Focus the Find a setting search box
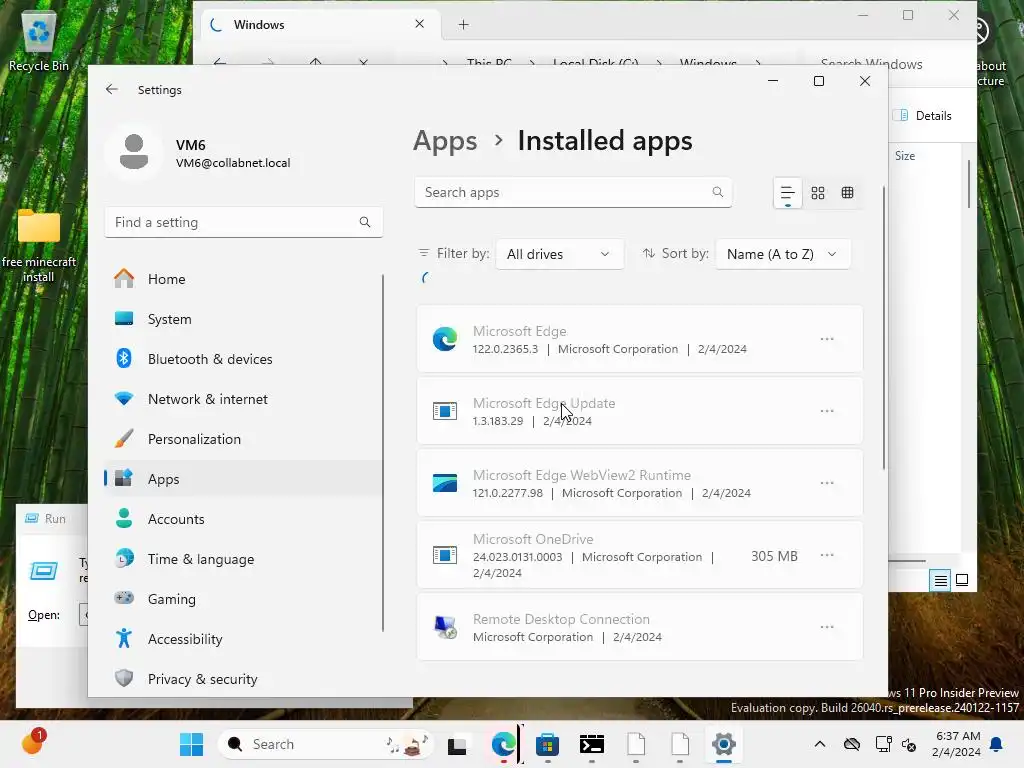This screenshot has height=768, width=1024. click(x=243, y=222)
